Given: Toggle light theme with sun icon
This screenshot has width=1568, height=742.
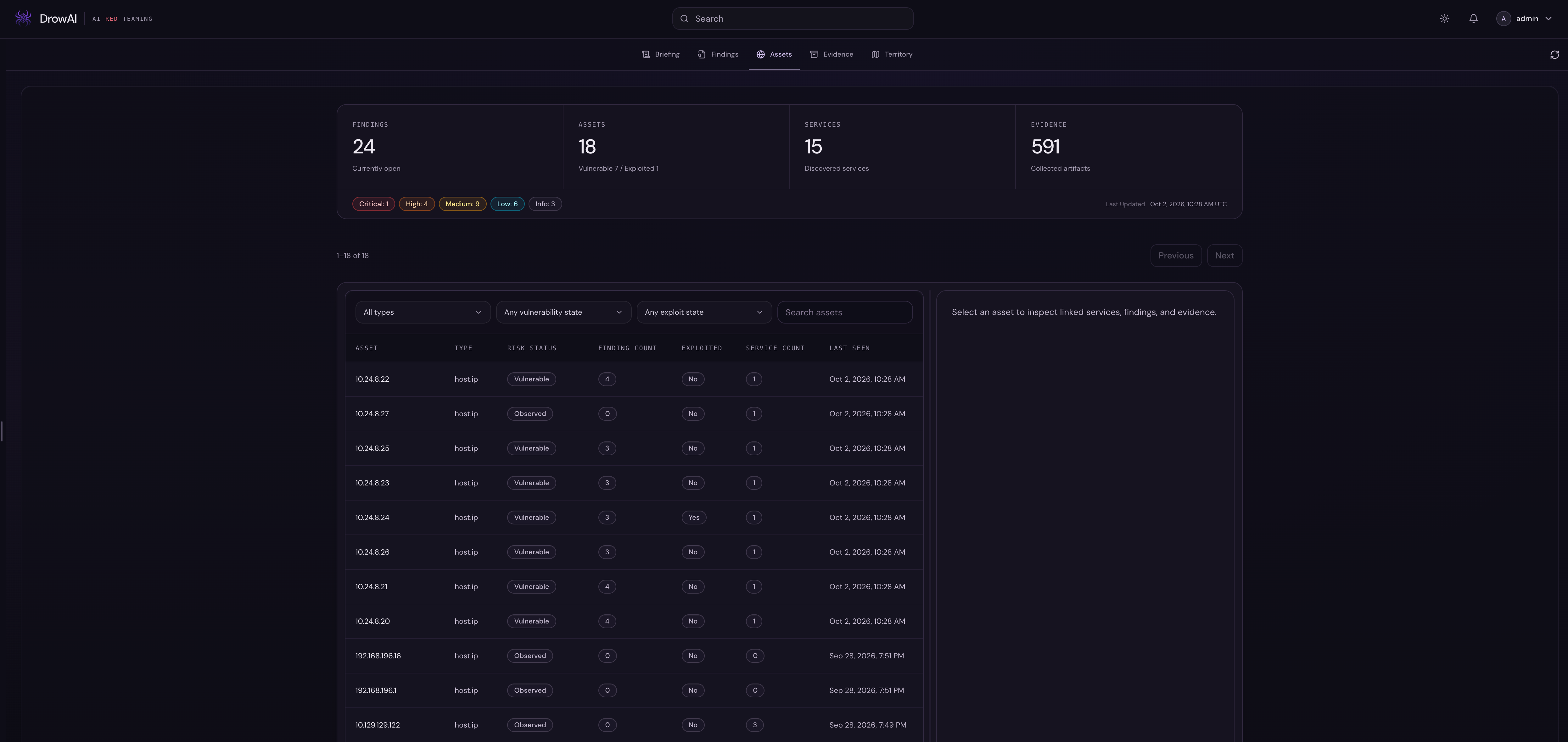Looking at the screenshot, I should [1444, 19].
